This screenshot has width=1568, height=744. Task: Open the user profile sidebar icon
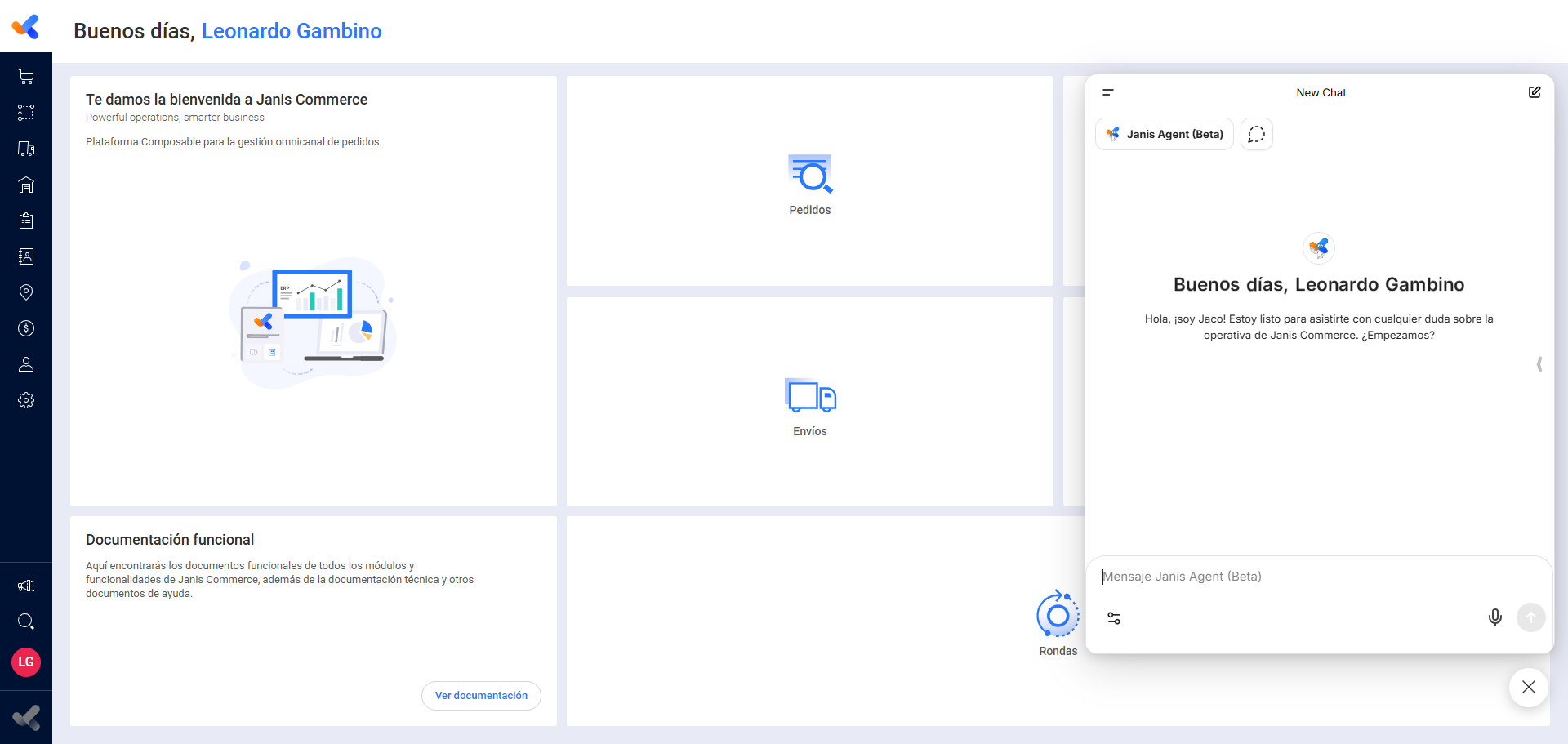[26, 364]
